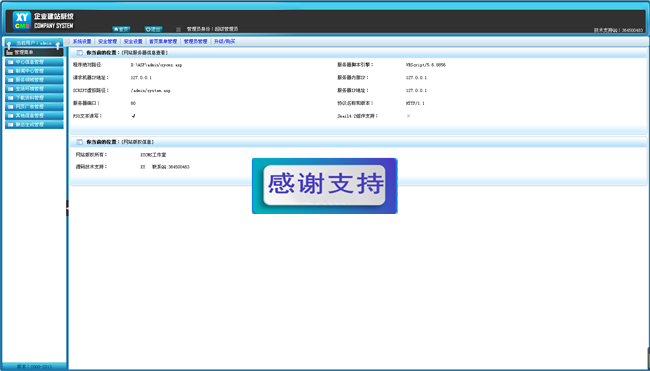650x371 pixels.
Task: Click the FSO文本读写 check mark
Action: click(x=133, y=116)
